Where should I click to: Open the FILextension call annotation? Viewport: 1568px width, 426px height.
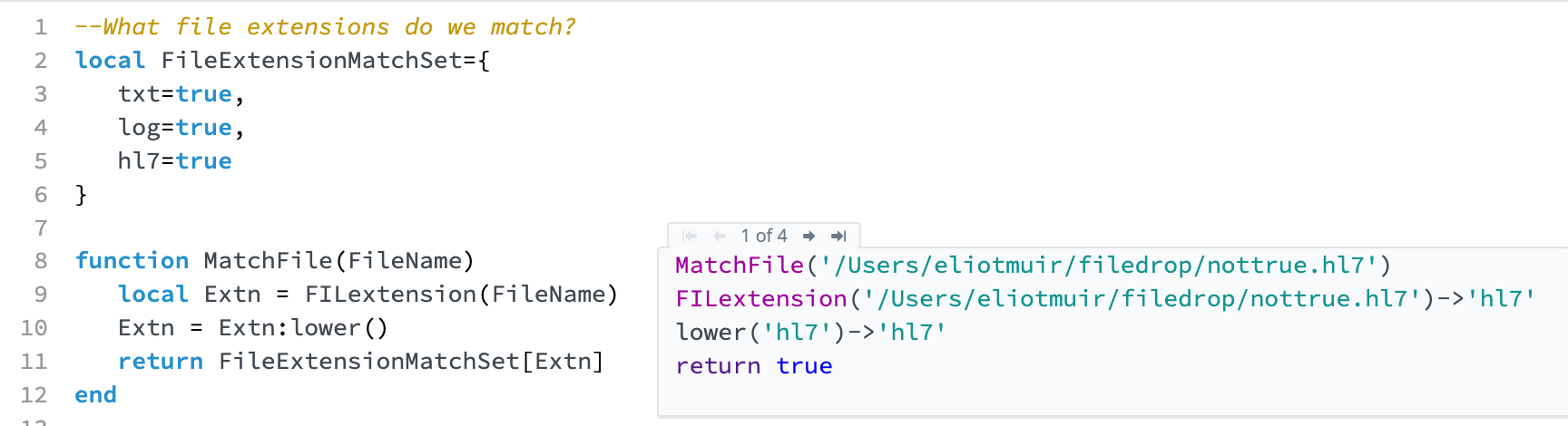click(1104, 299)
